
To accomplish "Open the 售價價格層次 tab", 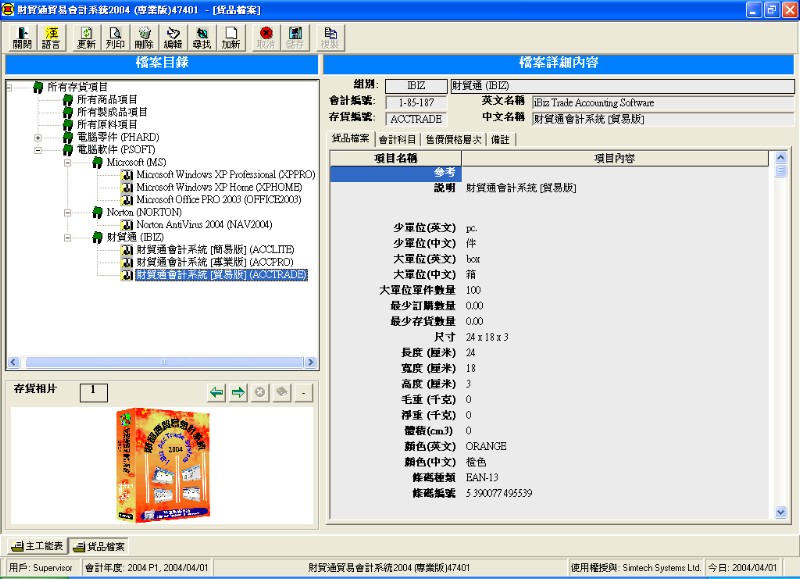I will tap(454, 140).
